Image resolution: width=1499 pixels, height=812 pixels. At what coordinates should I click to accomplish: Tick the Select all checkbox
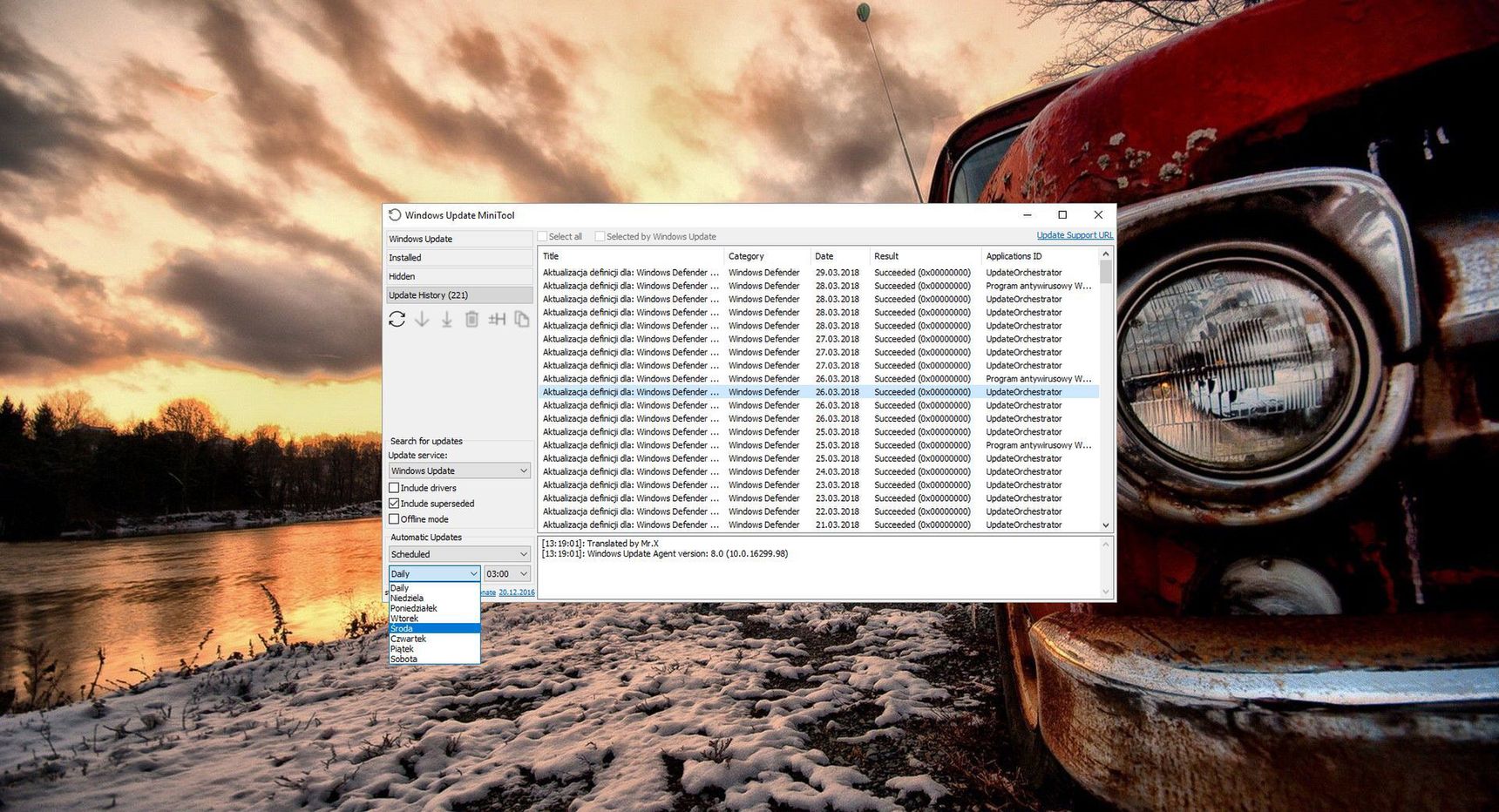tap(543, 236)
